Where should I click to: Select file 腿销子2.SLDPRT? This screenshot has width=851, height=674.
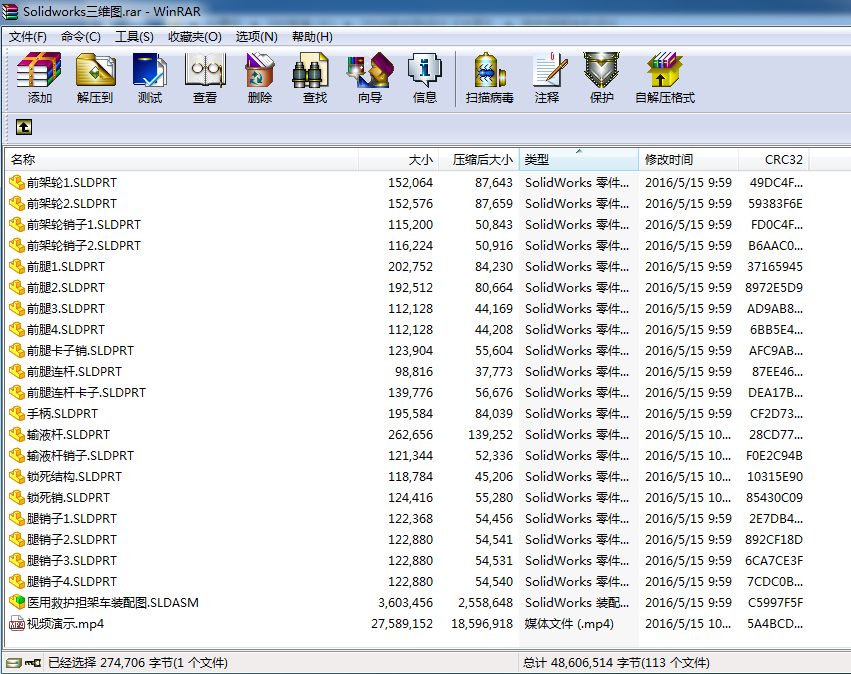point(72,540)
